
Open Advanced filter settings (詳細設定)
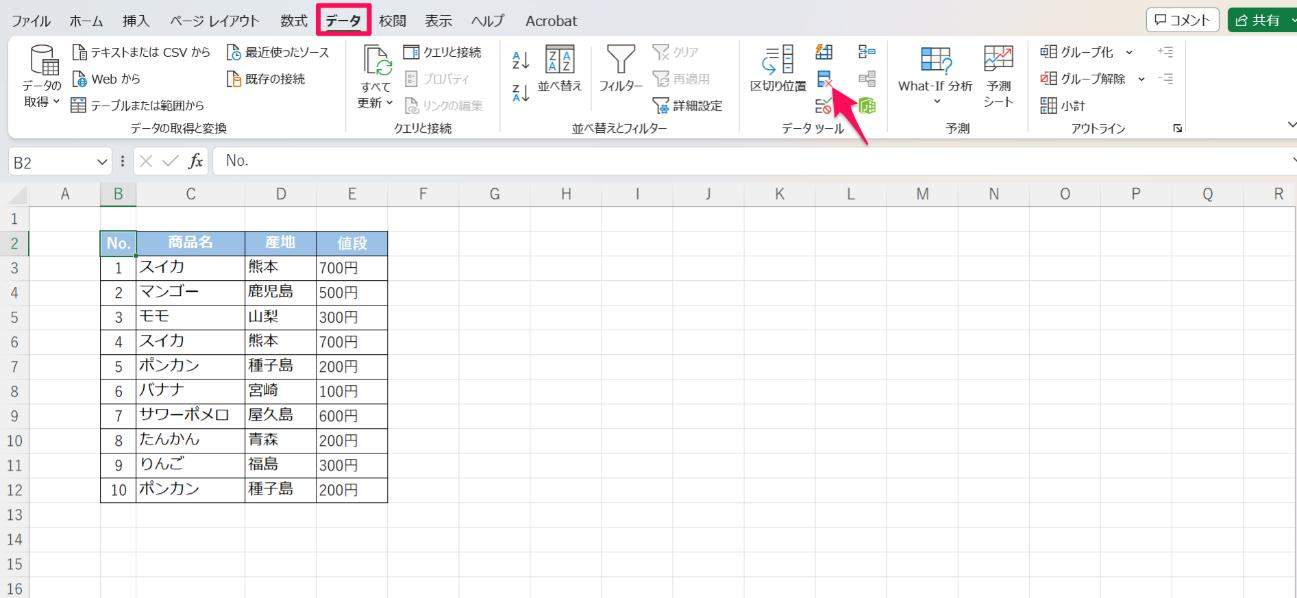[x=687, y=105]
